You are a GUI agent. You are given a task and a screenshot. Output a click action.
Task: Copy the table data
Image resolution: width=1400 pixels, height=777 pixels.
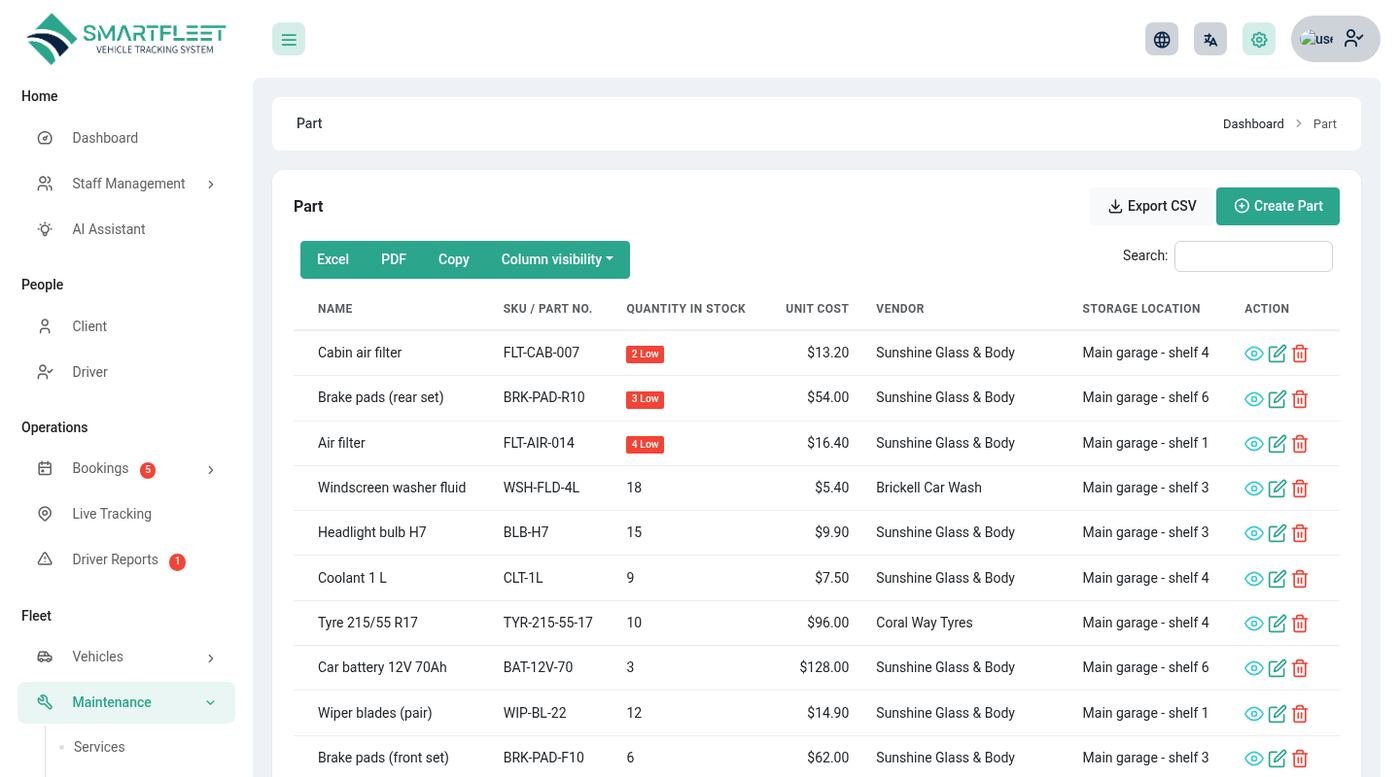click(x=454, y=260)
